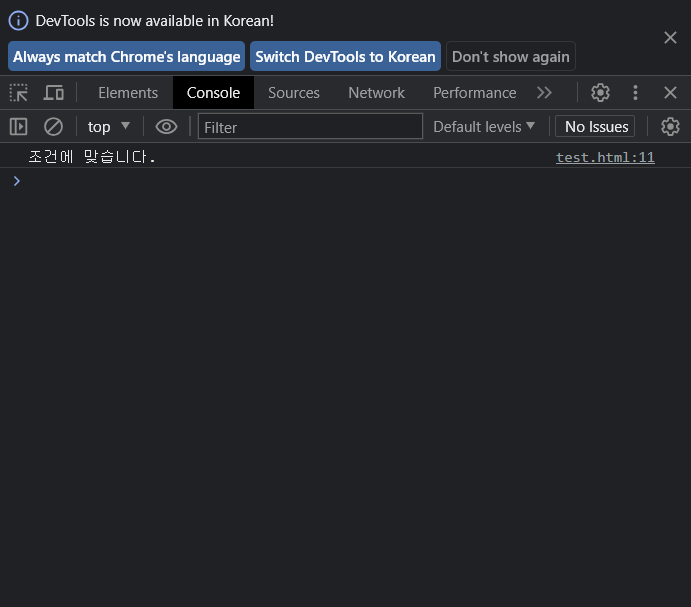Select the inspect element picker icon
This screenshot has width=691, height=607.
tap(19, 93)
